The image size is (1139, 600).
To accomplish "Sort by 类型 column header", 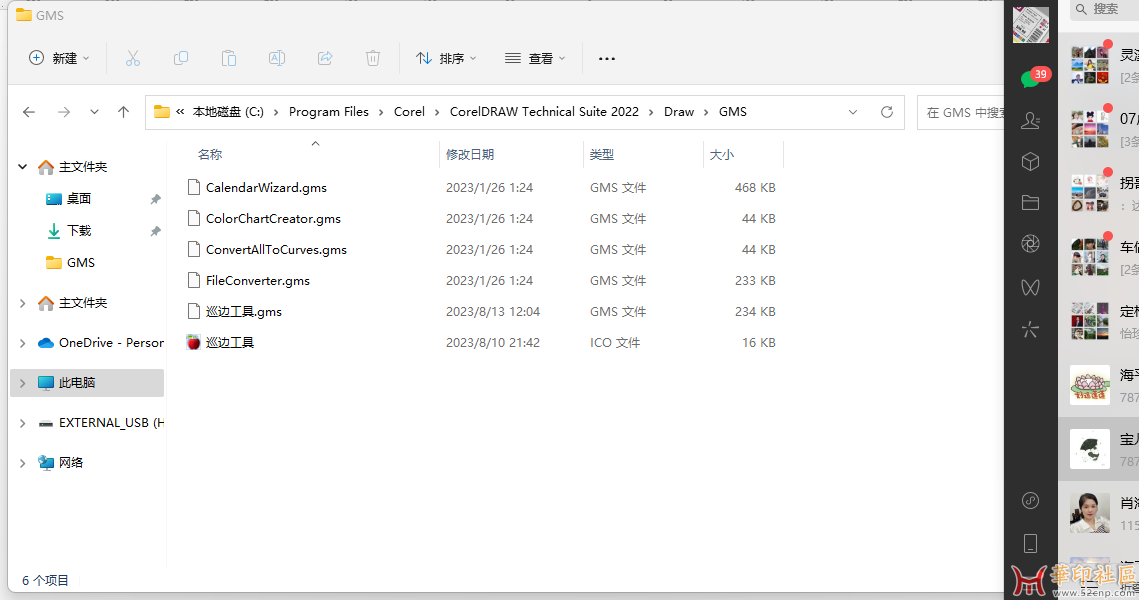I will pyautogui.click(x=602, y=155).
